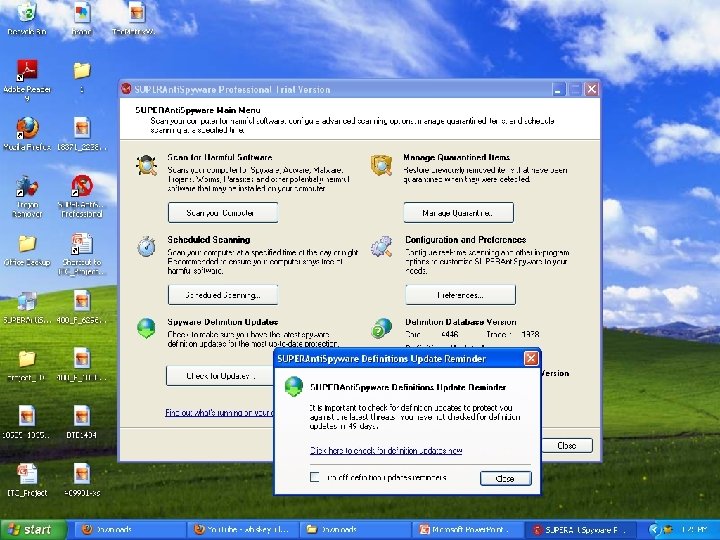Minimize the SUPERAntiSpyware Professional window

[558, 89]
